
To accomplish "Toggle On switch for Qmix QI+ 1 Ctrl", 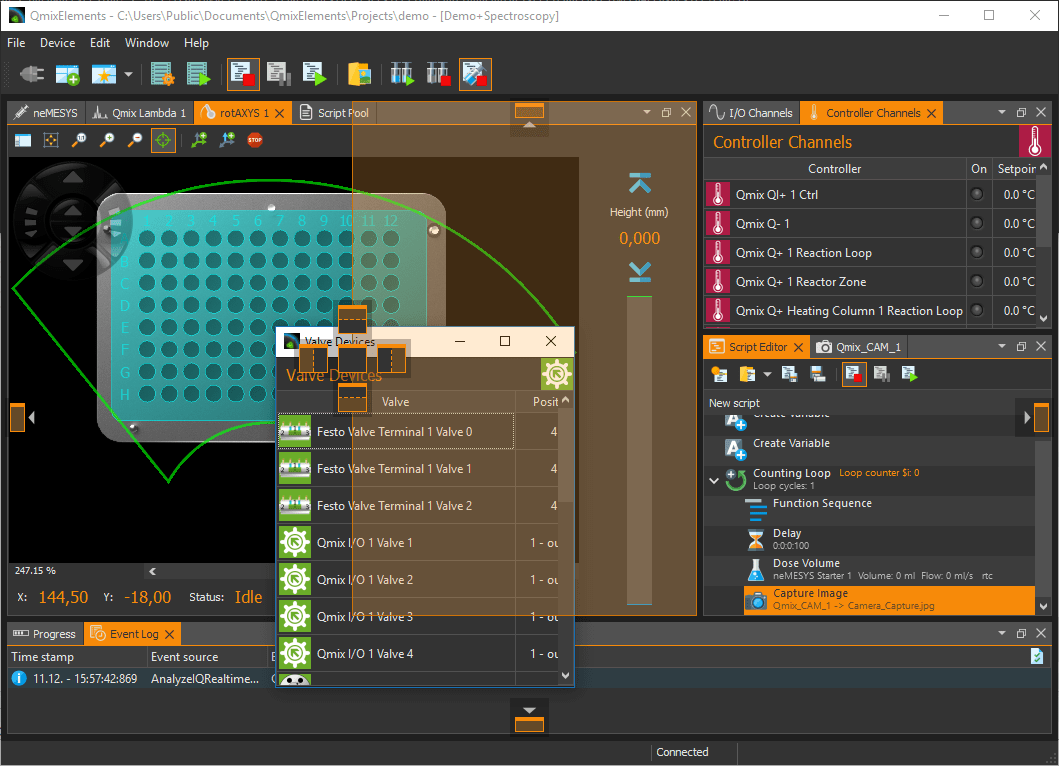I will 977,193.
